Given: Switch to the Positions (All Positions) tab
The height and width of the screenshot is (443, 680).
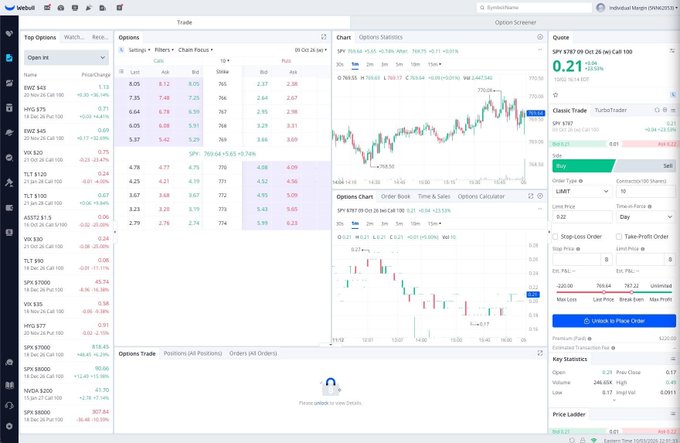Looking at the screenshot, I should (x=193, y=353).
